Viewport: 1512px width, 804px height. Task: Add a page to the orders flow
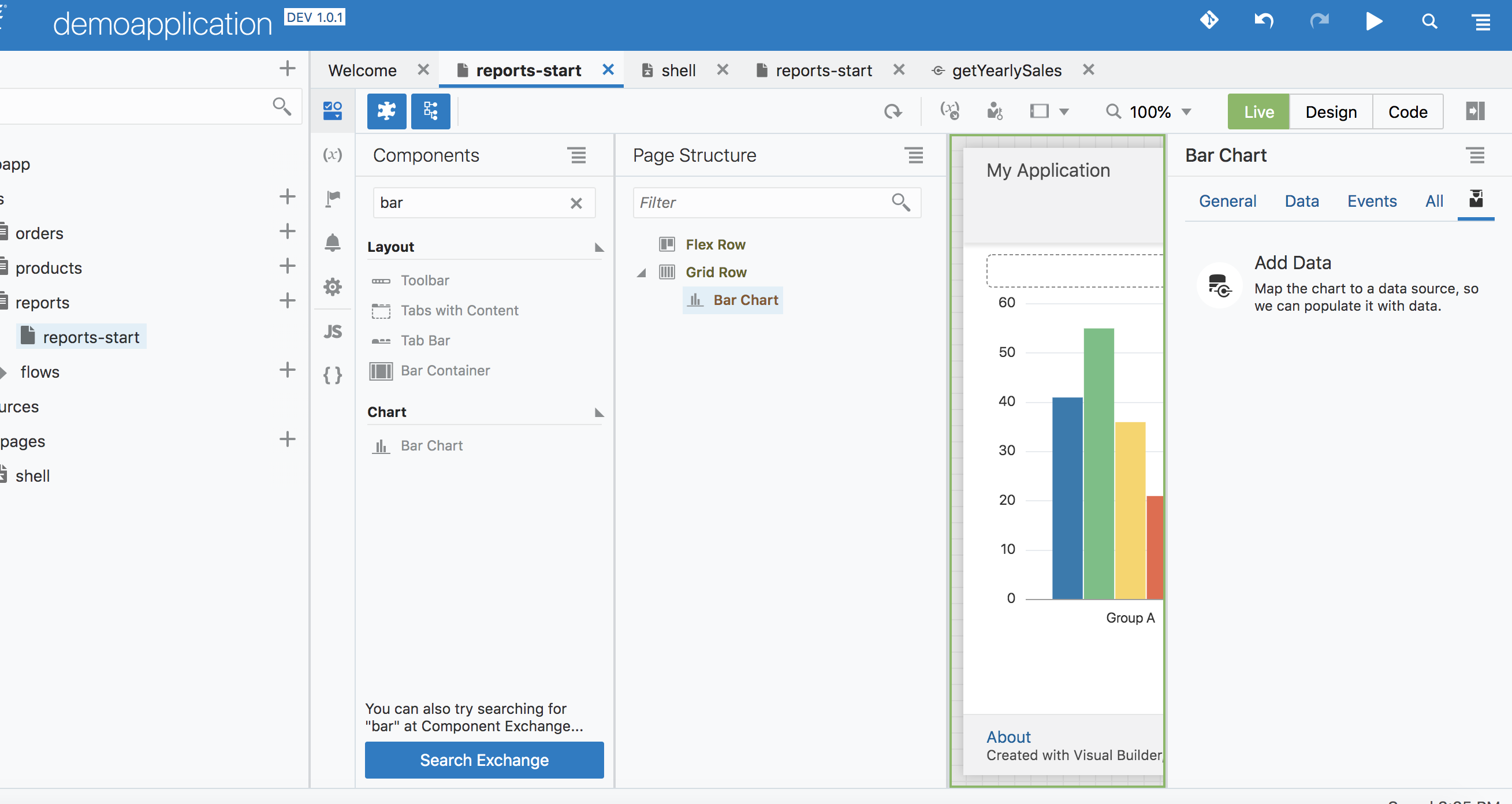(287, 231)
